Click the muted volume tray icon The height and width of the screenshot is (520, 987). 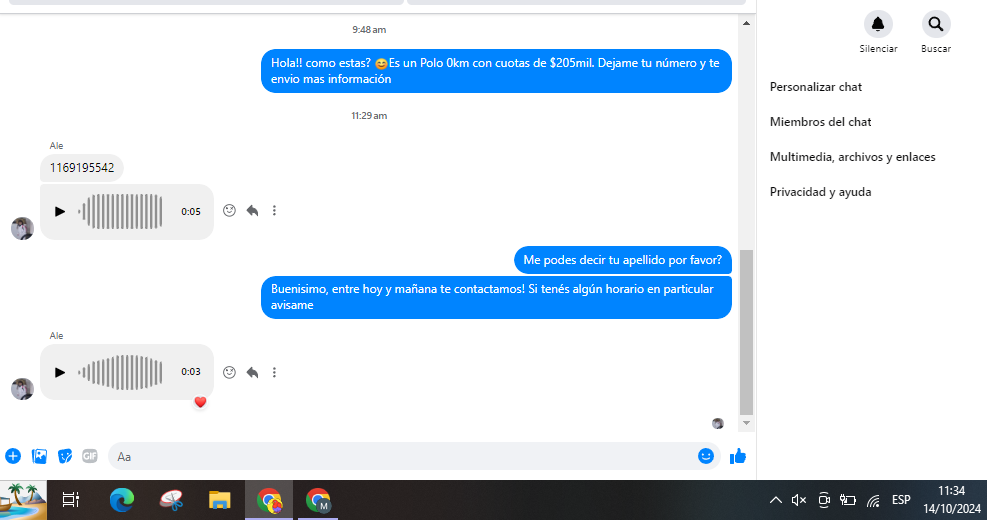799,500
